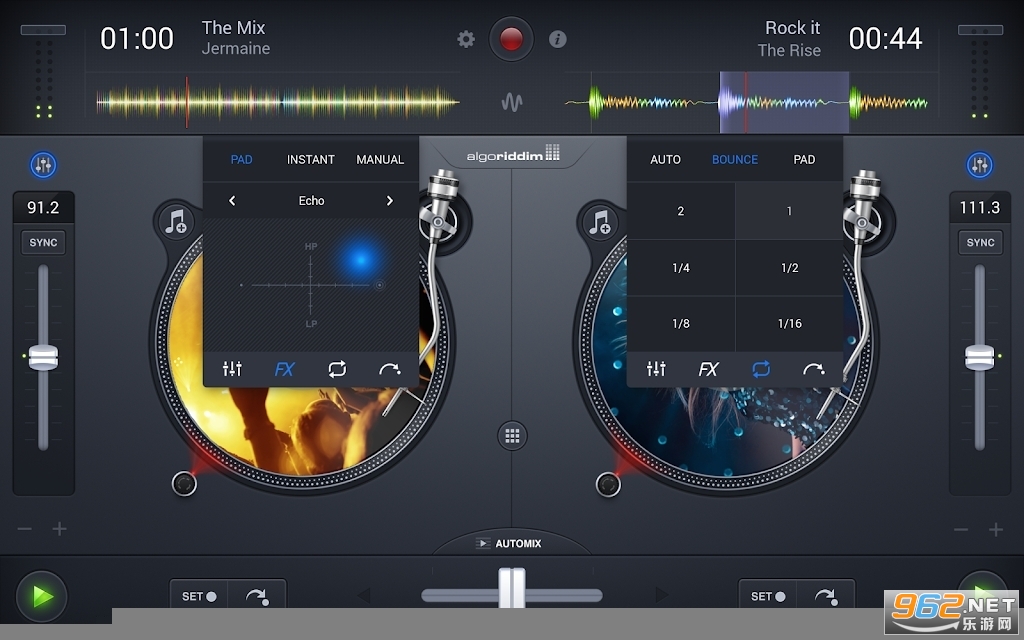Go to the next effect after Echo
The width and height of the screenshot is (1024, 640).
(390, 201)
